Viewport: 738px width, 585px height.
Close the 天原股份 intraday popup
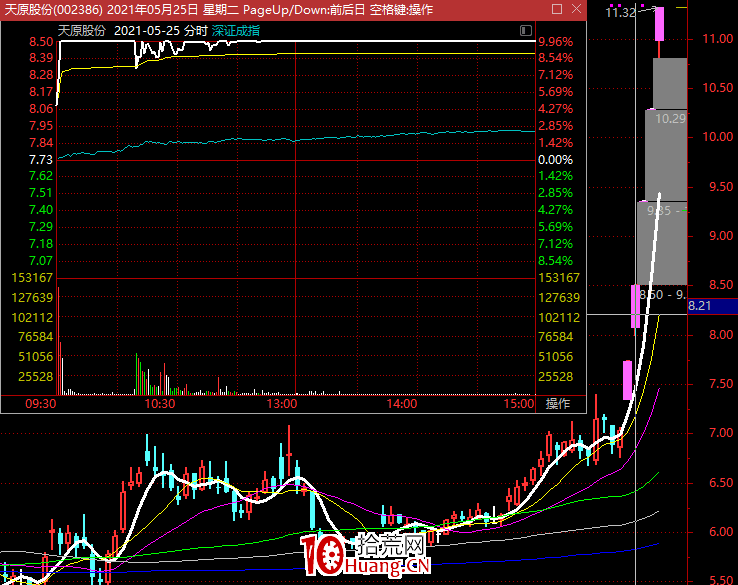pyautogui.click(x=577, y=9)
